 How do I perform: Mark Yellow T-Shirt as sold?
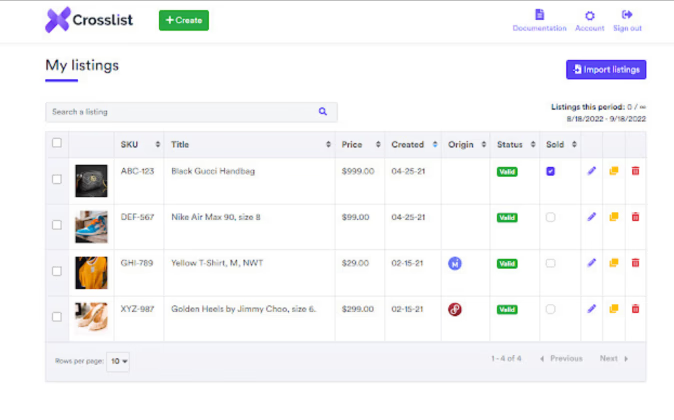(x=551, y=263)
